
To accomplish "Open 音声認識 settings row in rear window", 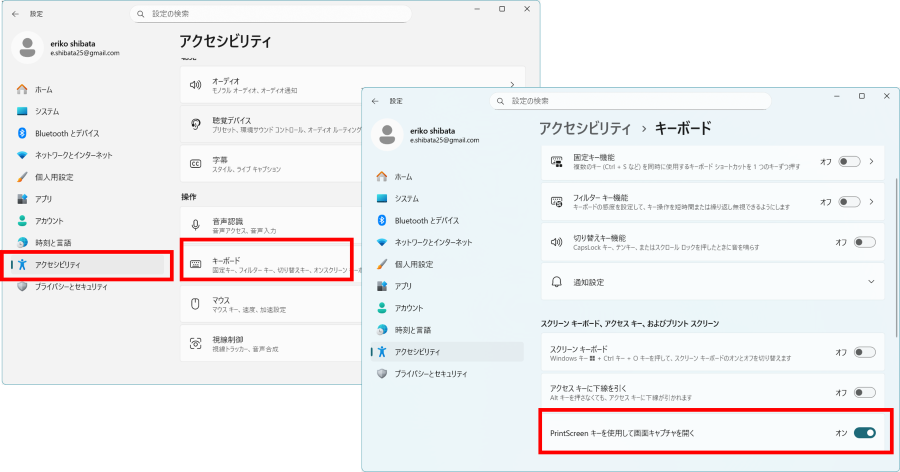I will click(271, 225).
